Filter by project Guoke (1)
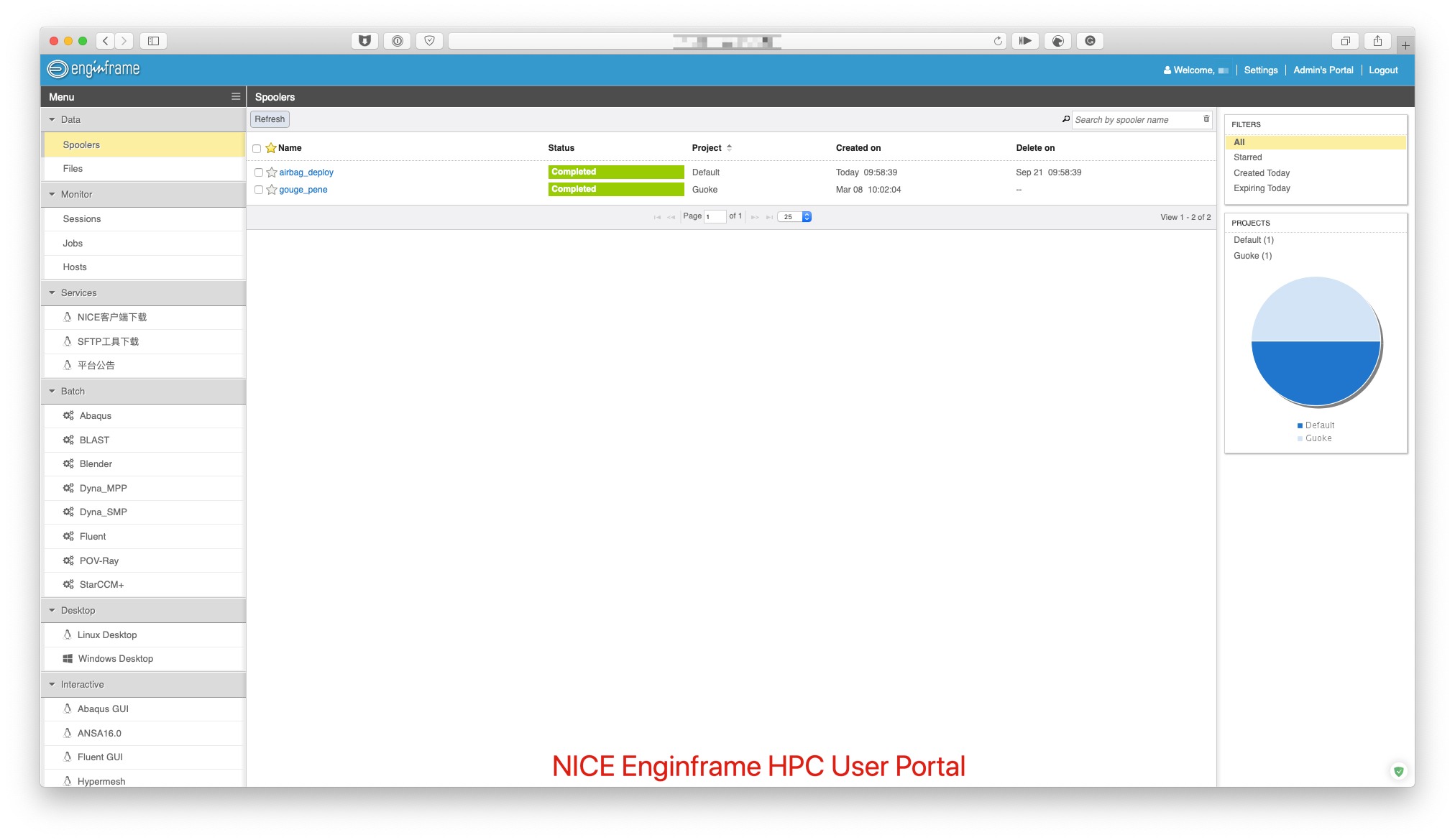Screen dimensions: 1455x840 pyautogui.click(x=1253, y=256)
